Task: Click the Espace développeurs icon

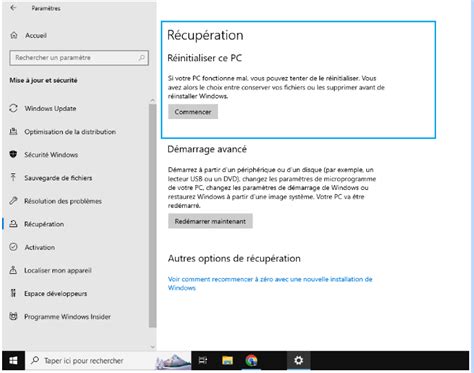Action: tap(13, 293)
